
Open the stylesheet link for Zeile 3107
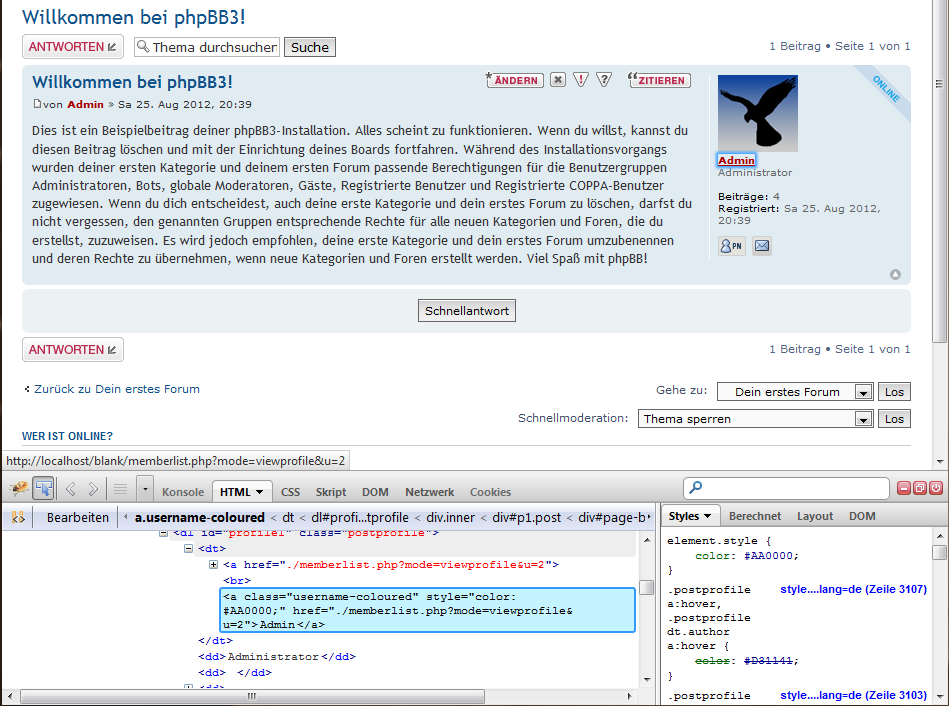click(x=853, y=589)
